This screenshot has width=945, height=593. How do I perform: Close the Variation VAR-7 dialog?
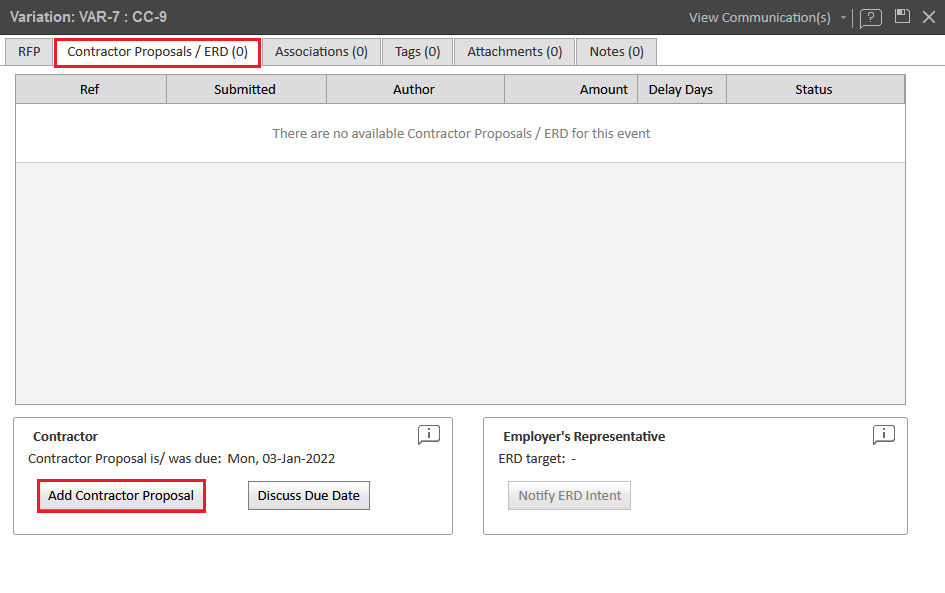click(928, 17)
